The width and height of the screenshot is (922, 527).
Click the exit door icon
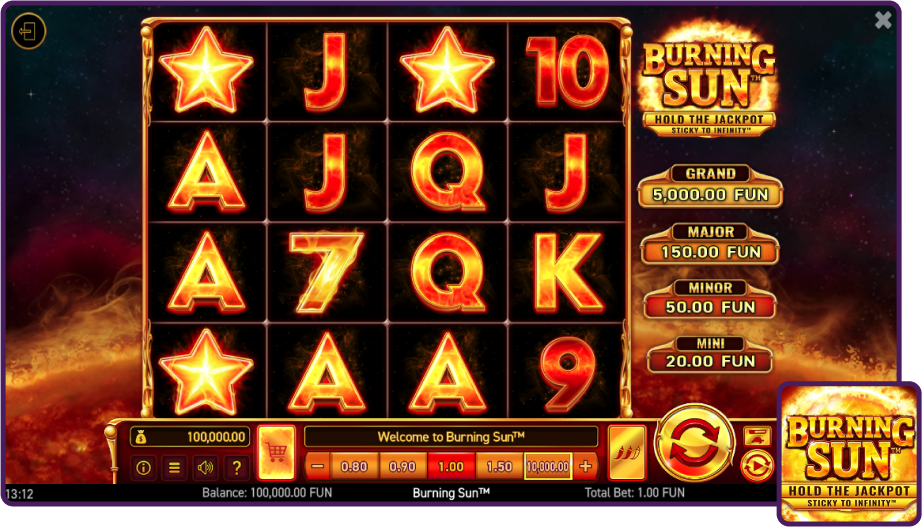pyautogui.click(x=28, y=30)
